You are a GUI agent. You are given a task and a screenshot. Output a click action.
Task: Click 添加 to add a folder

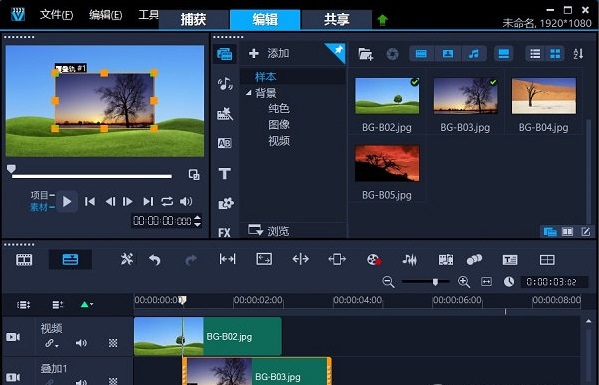pyautogui.click(x=269, y=53)
